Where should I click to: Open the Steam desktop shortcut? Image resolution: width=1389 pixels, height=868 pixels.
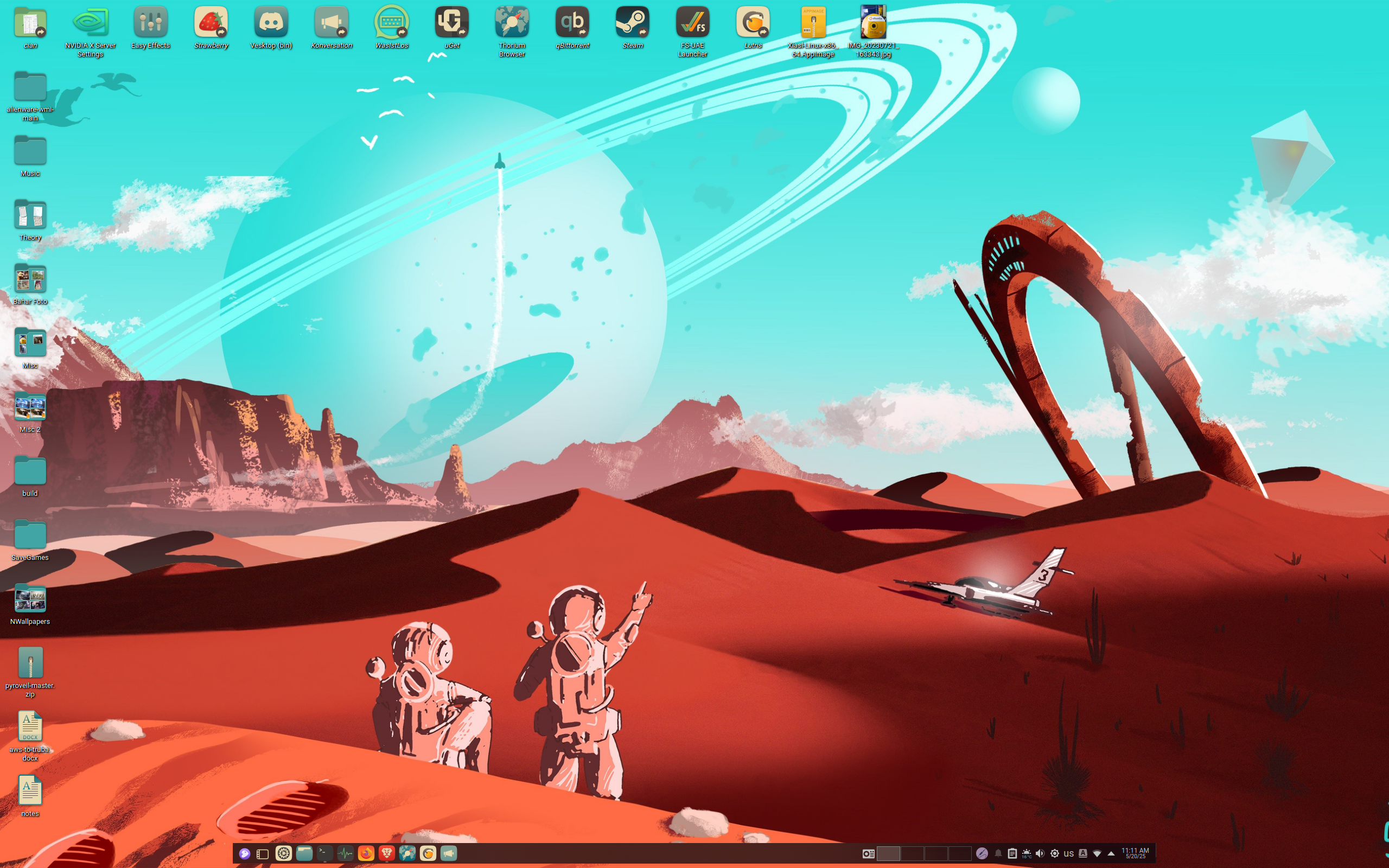633,28
